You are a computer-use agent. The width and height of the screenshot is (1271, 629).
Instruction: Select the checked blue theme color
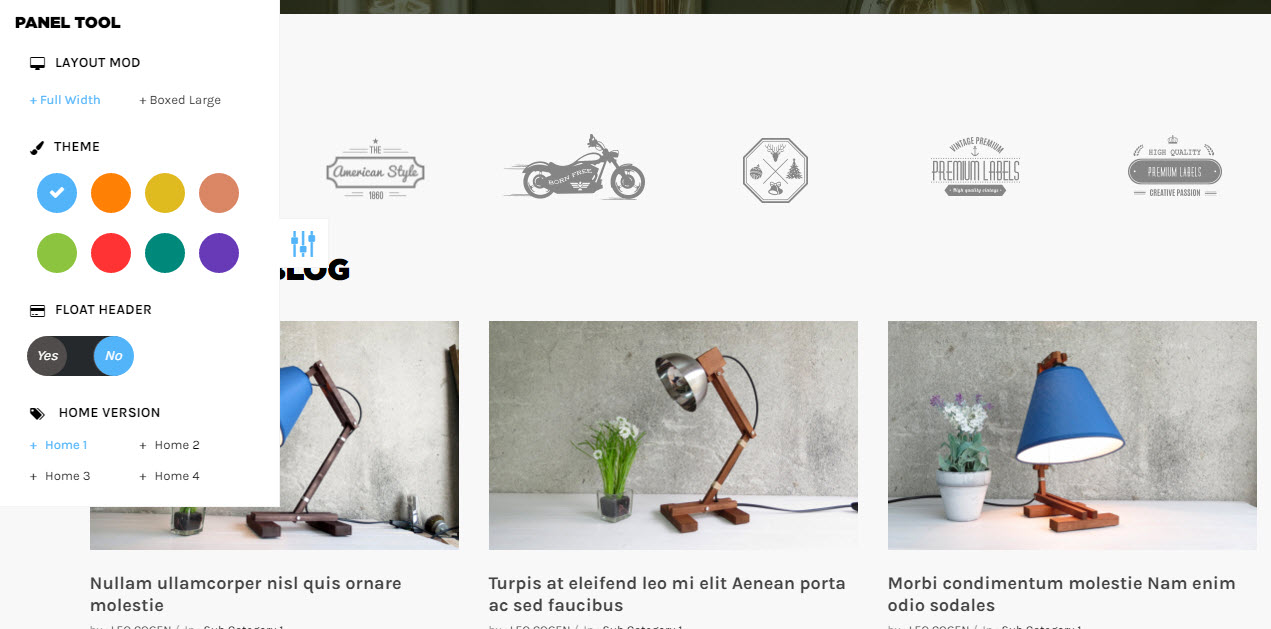[x=57, y=193]
